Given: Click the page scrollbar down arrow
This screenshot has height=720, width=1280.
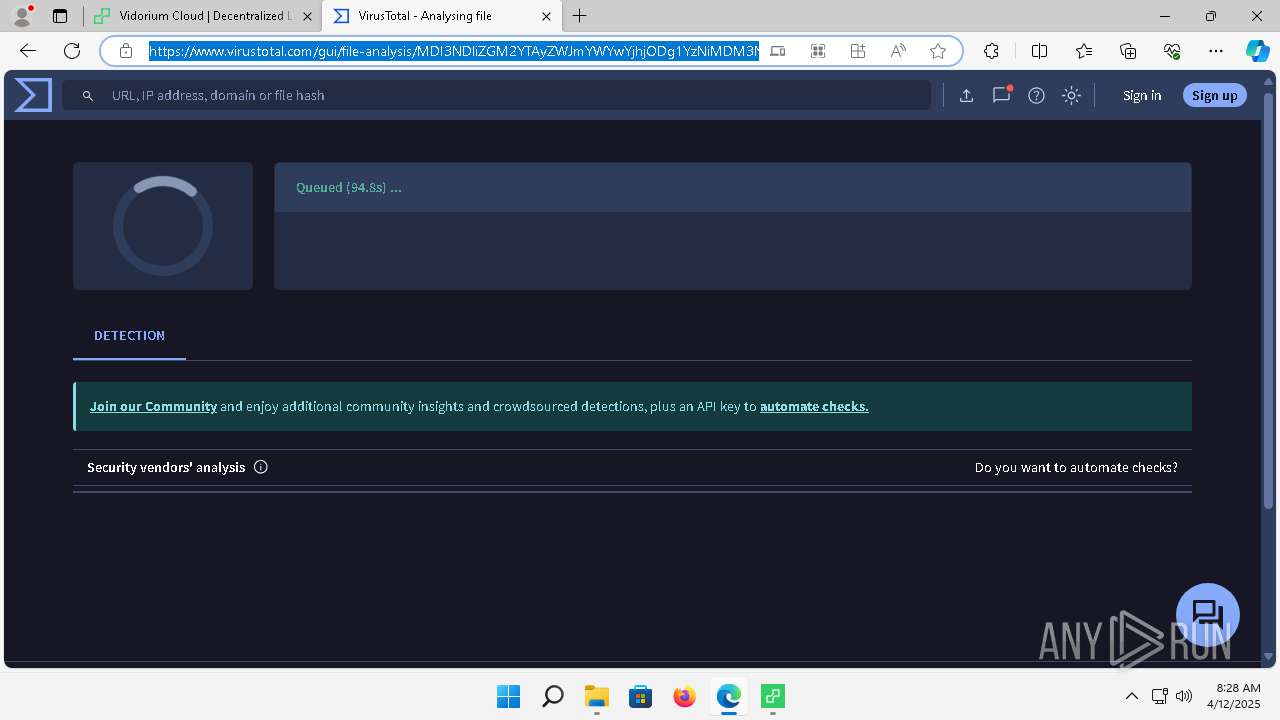Looking at the screenshot, I should click(x=1268, y=656).
